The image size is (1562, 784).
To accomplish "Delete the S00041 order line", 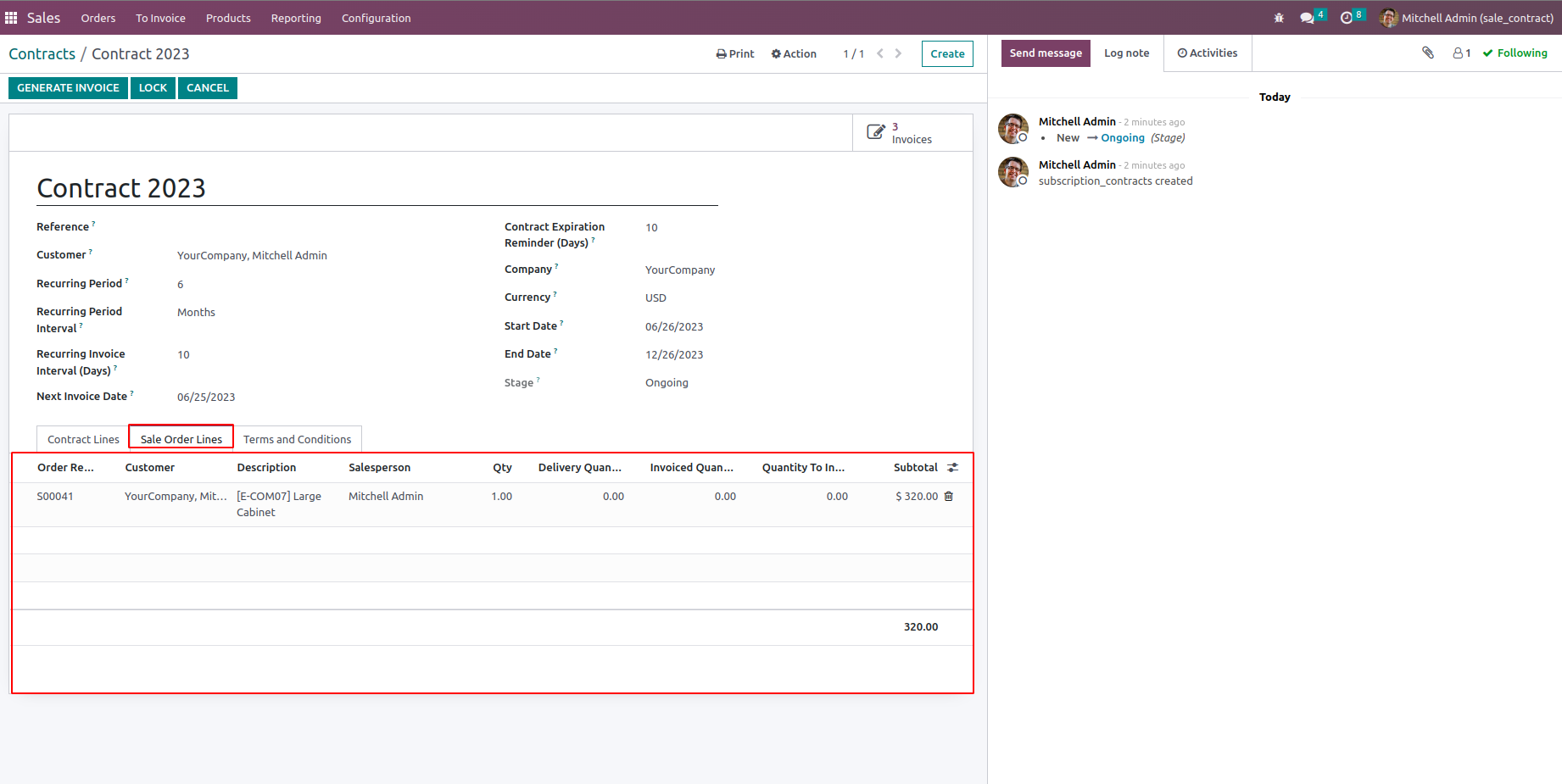I will point(949,497).
